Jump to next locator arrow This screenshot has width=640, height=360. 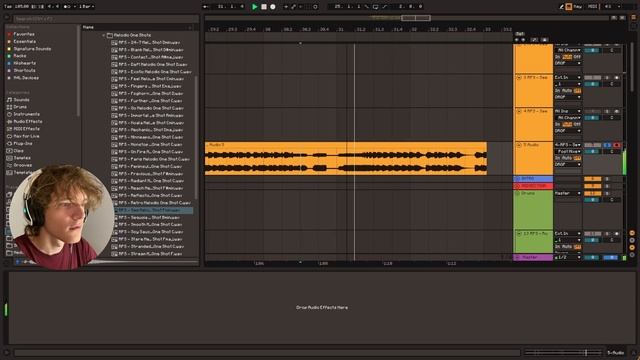click(x=523, y=40)
